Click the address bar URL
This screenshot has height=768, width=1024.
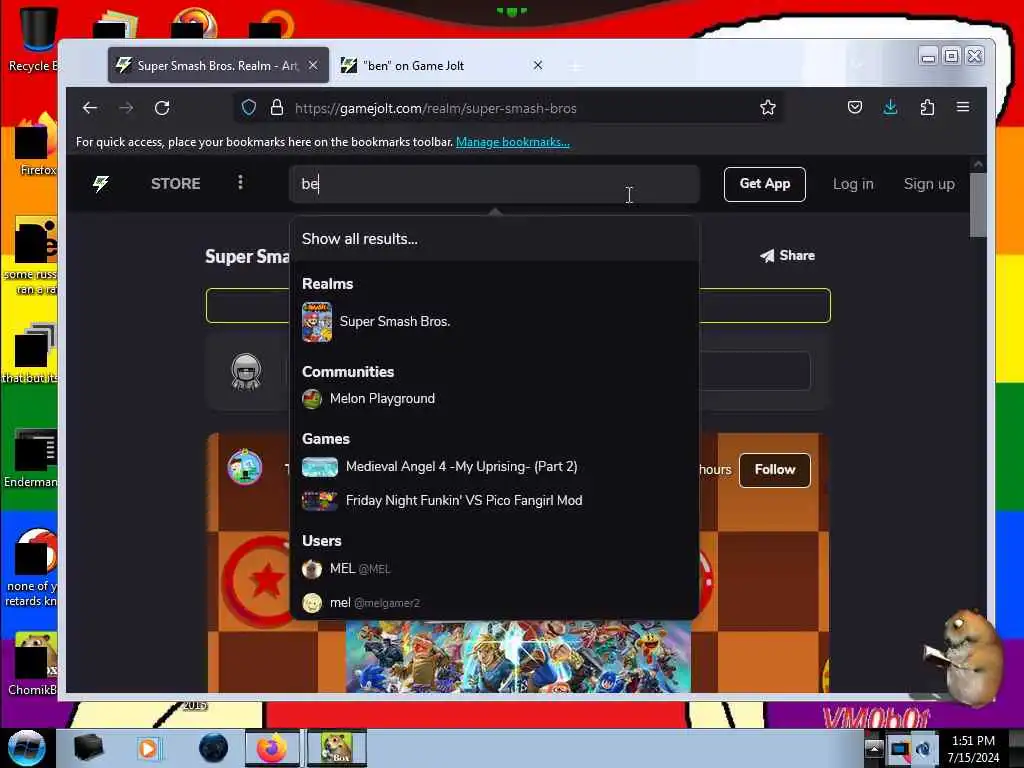pyautogui.click(x=436, y=108)
